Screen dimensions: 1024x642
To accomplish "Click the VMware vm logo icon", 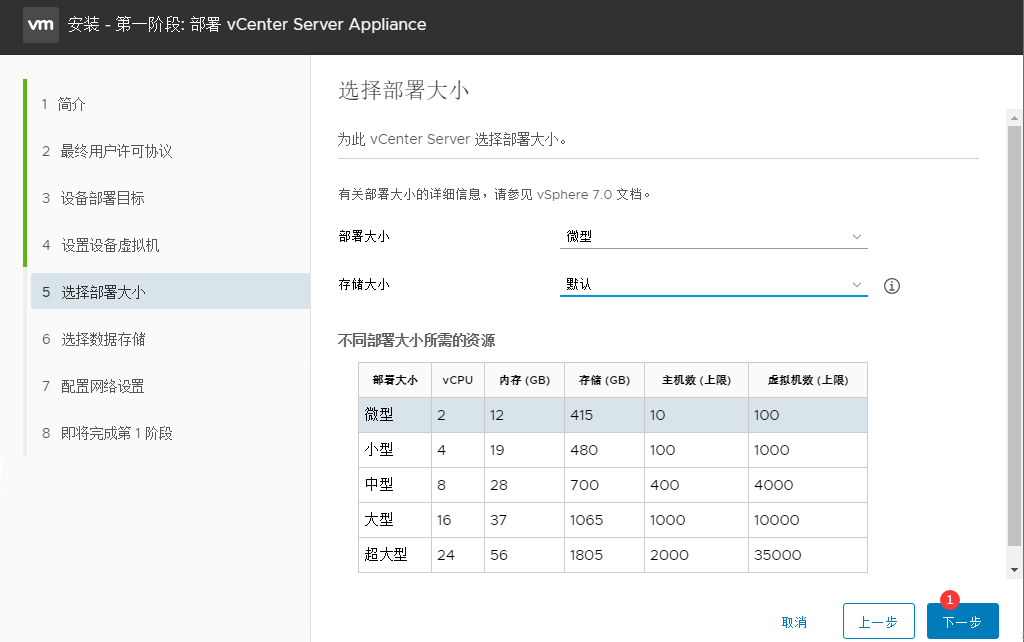I will click(x=41, y=25).
